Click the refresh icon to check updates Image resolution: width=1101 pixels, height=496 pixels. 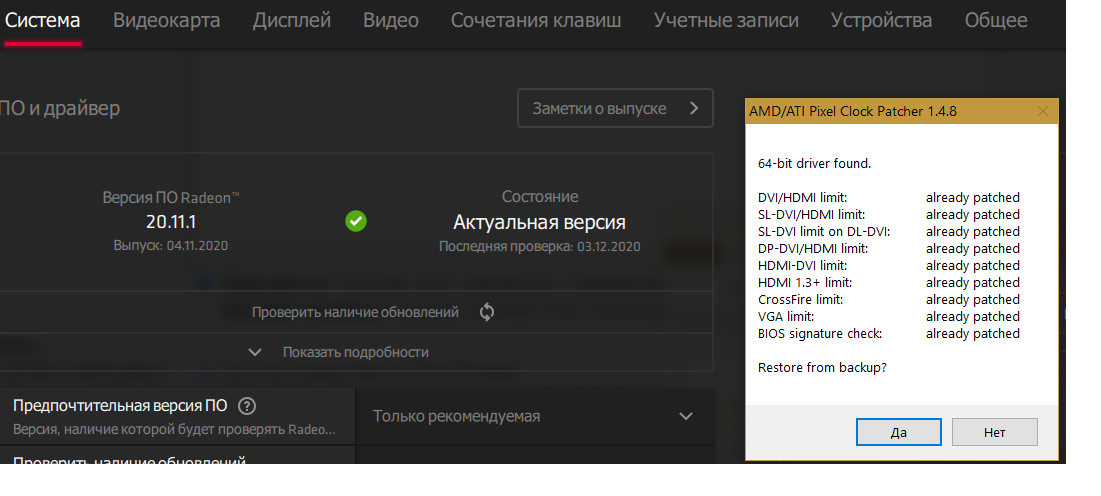click(x=487, y=312)
